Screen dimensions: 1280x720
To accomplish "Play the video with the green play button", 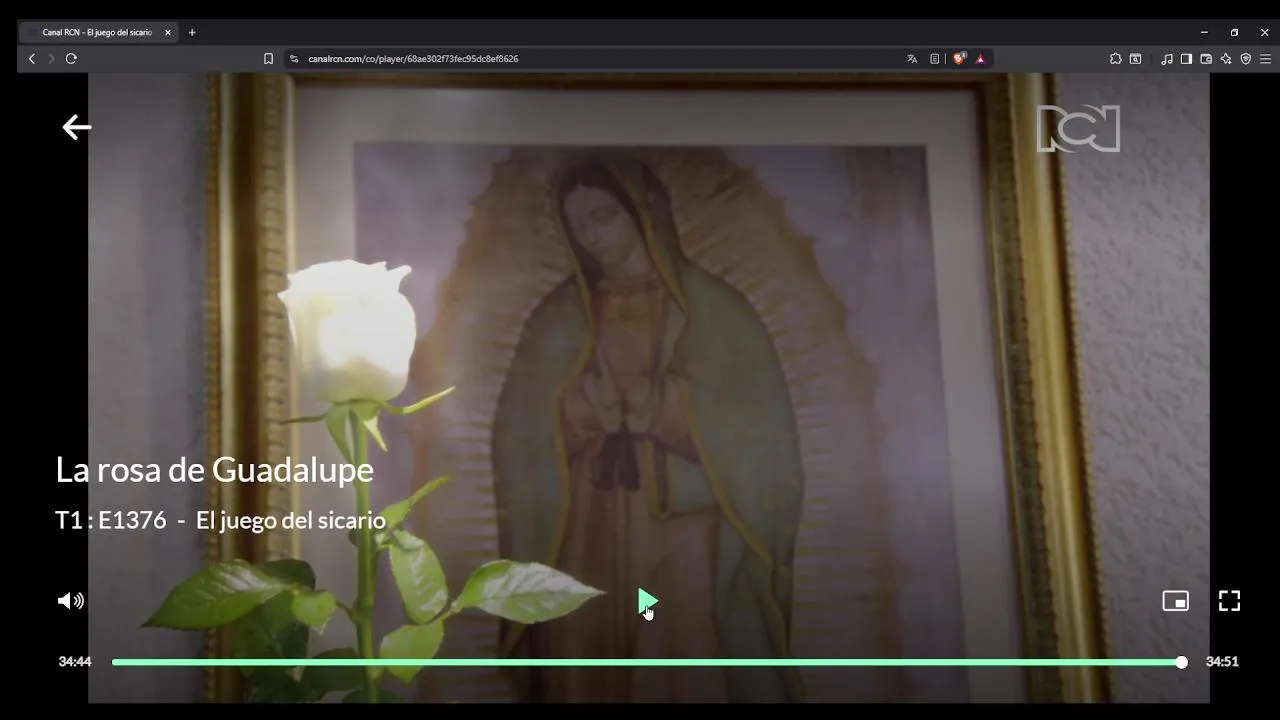I will (647, 601).
